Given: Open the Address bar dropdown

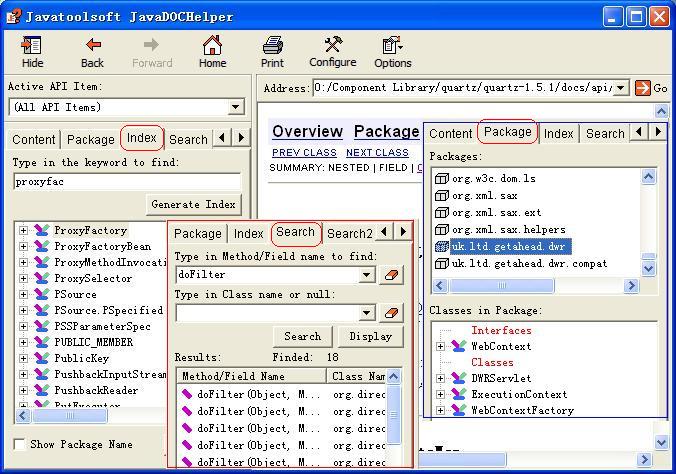Looking at the screenshot, I should point(621,88).
